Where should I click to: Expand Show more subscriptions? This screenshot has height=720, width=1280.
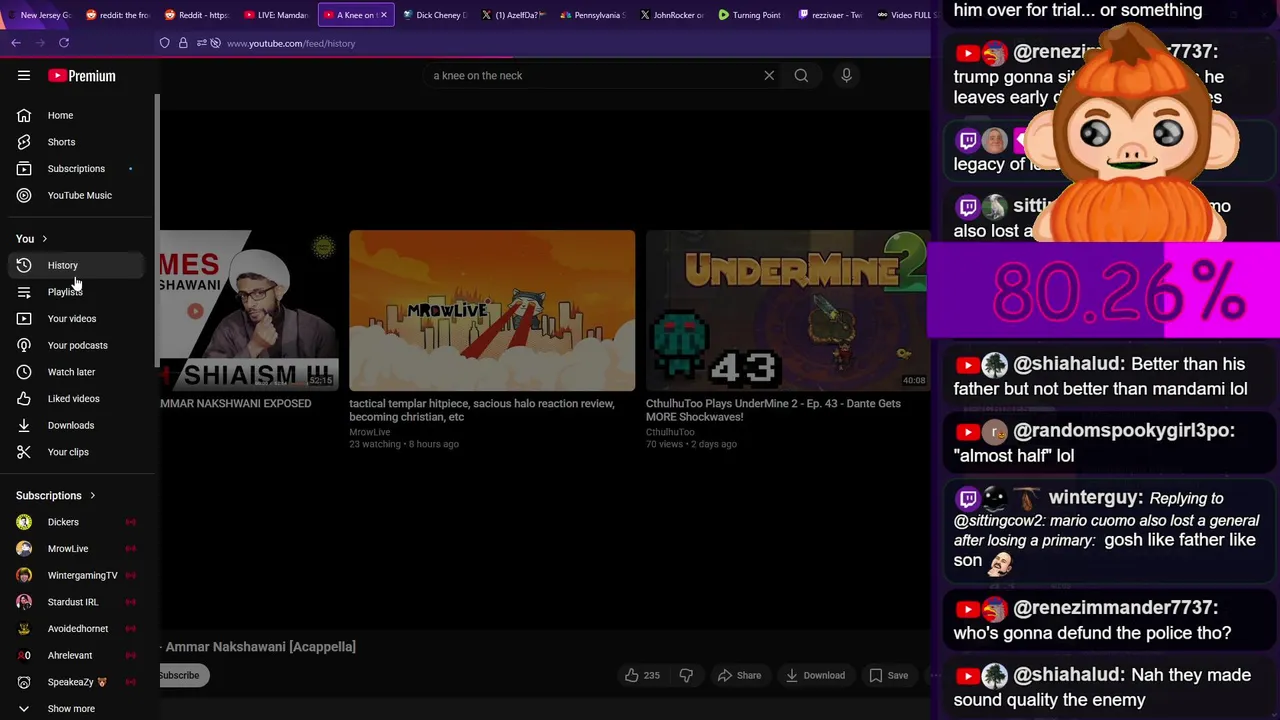(x=78, y=708)
